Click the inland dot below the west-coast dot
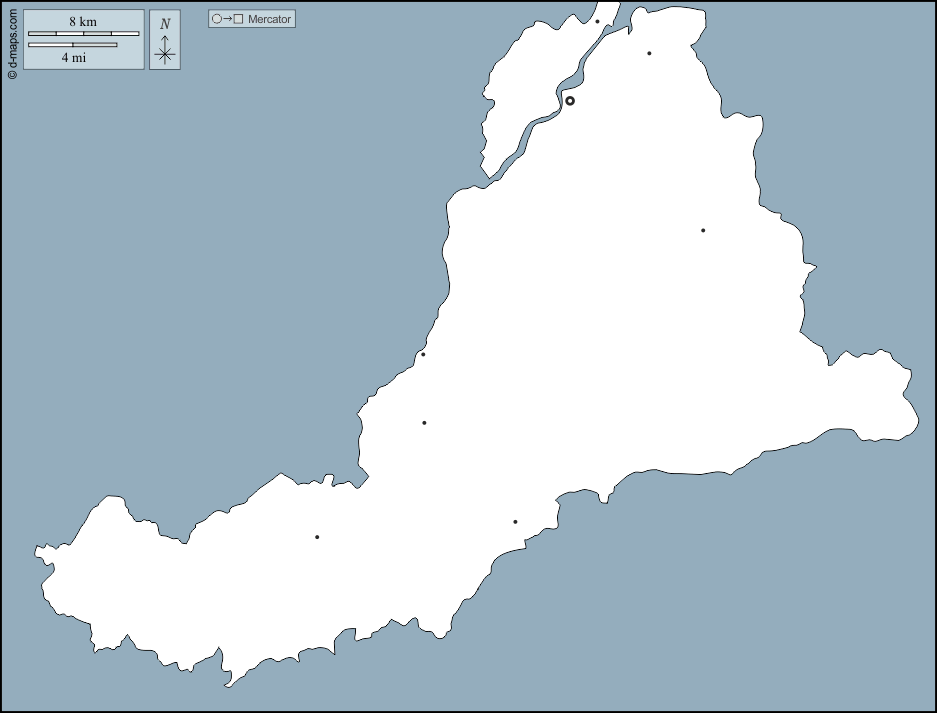 pyautogui.click(x=424, y=423)
